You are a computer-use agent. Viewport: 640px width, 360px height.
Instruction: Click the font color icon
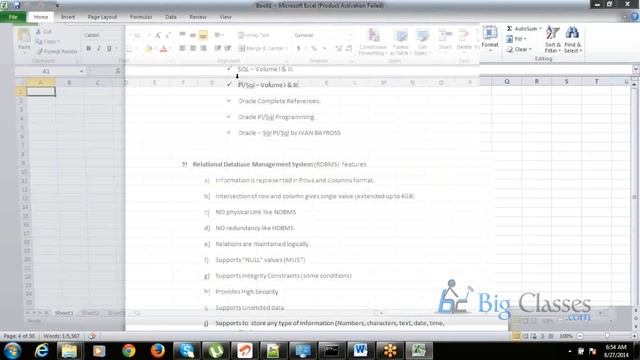pos(163,49)
